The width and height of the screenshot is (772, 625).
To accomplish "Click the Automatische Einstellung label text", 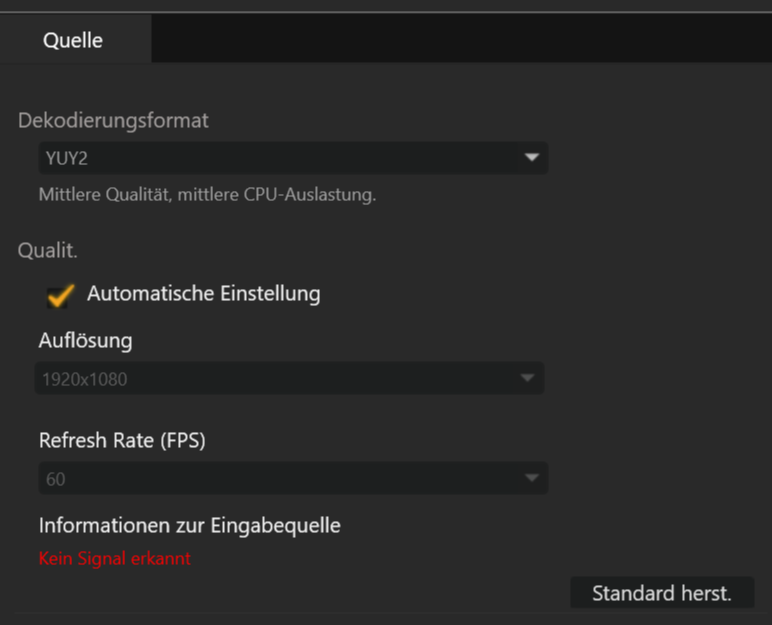I will [203, 294].
